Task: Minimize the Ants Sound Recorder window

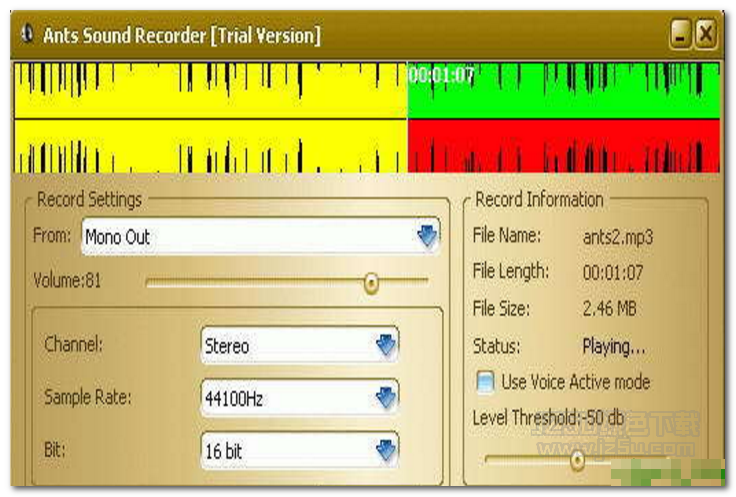Action: click(x=681, y=34)
